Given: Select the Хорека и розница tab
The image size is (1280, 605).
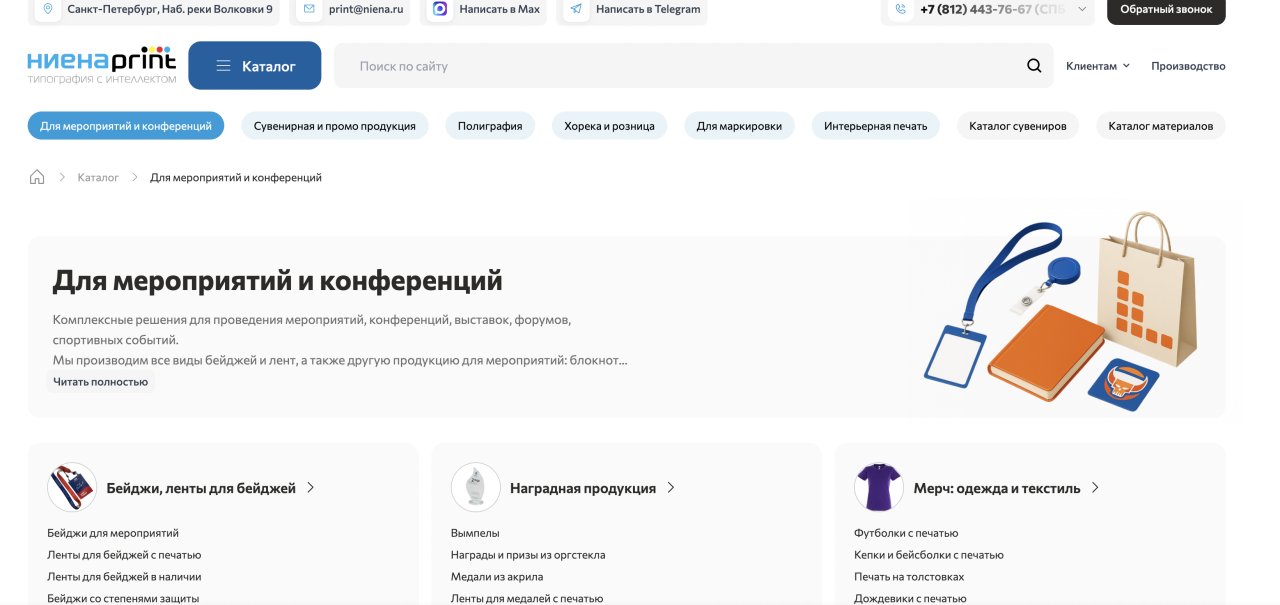Looking at the screenshot, I should click(x=609, y=126).
